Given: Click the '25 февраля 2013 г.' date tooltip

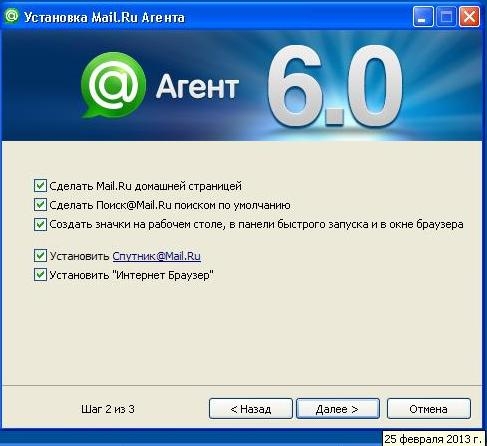Looking at the screenshot, I should point(433,439).
